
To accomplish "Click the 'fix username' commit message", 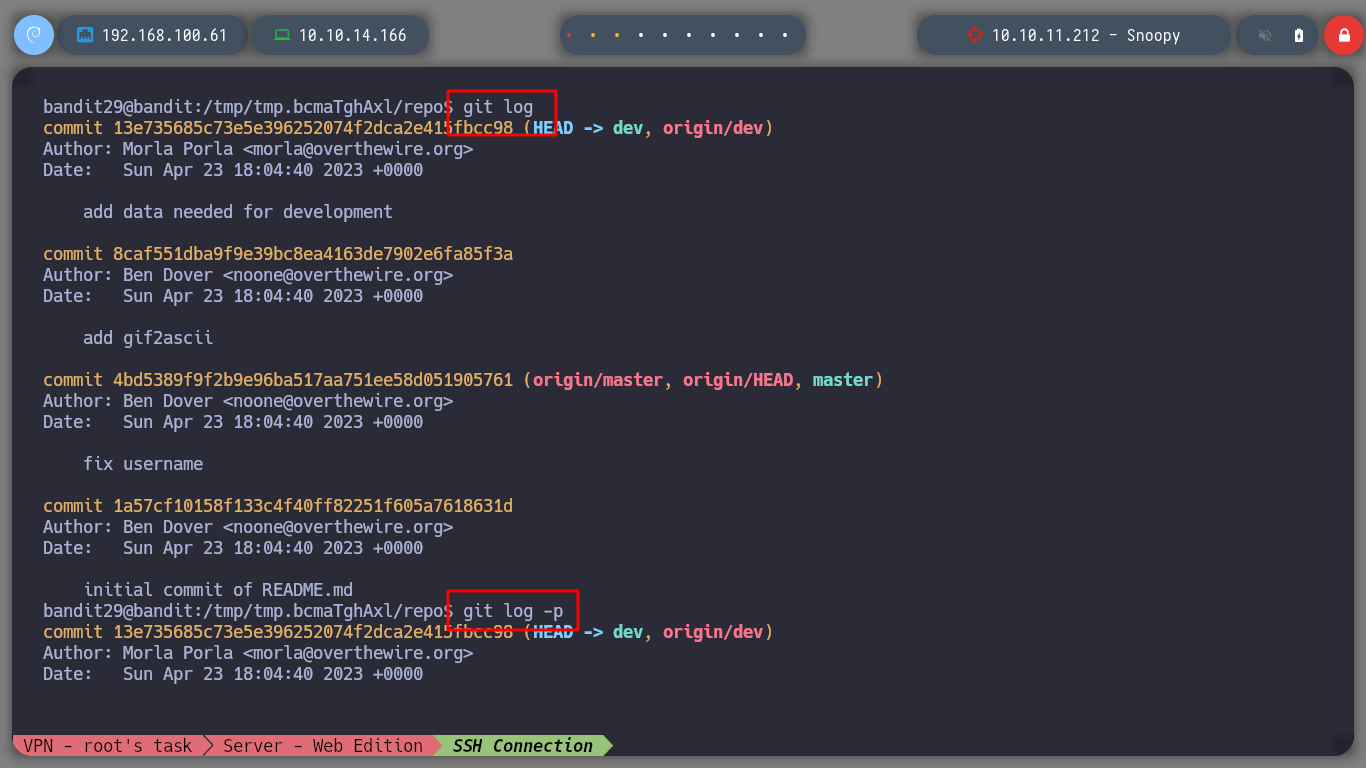I will [143, 464].
